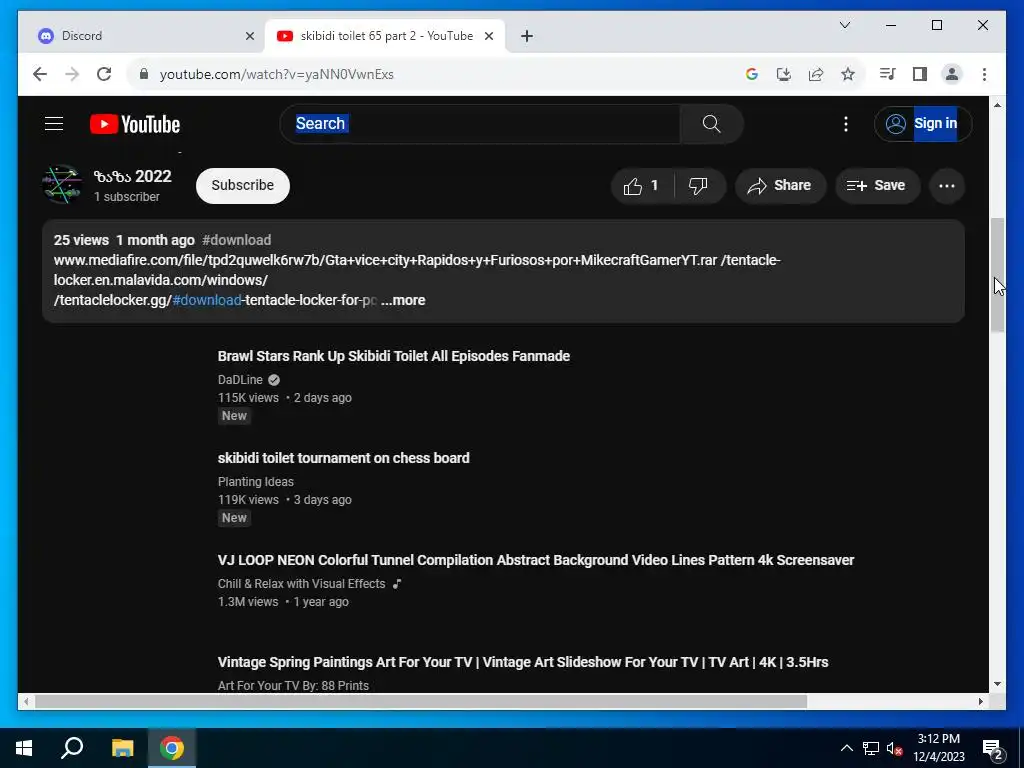The height and width of the screenshot is (768, 1024).
Task: Click the scroll right arrow at bottom
Action: tap(980, 701)
